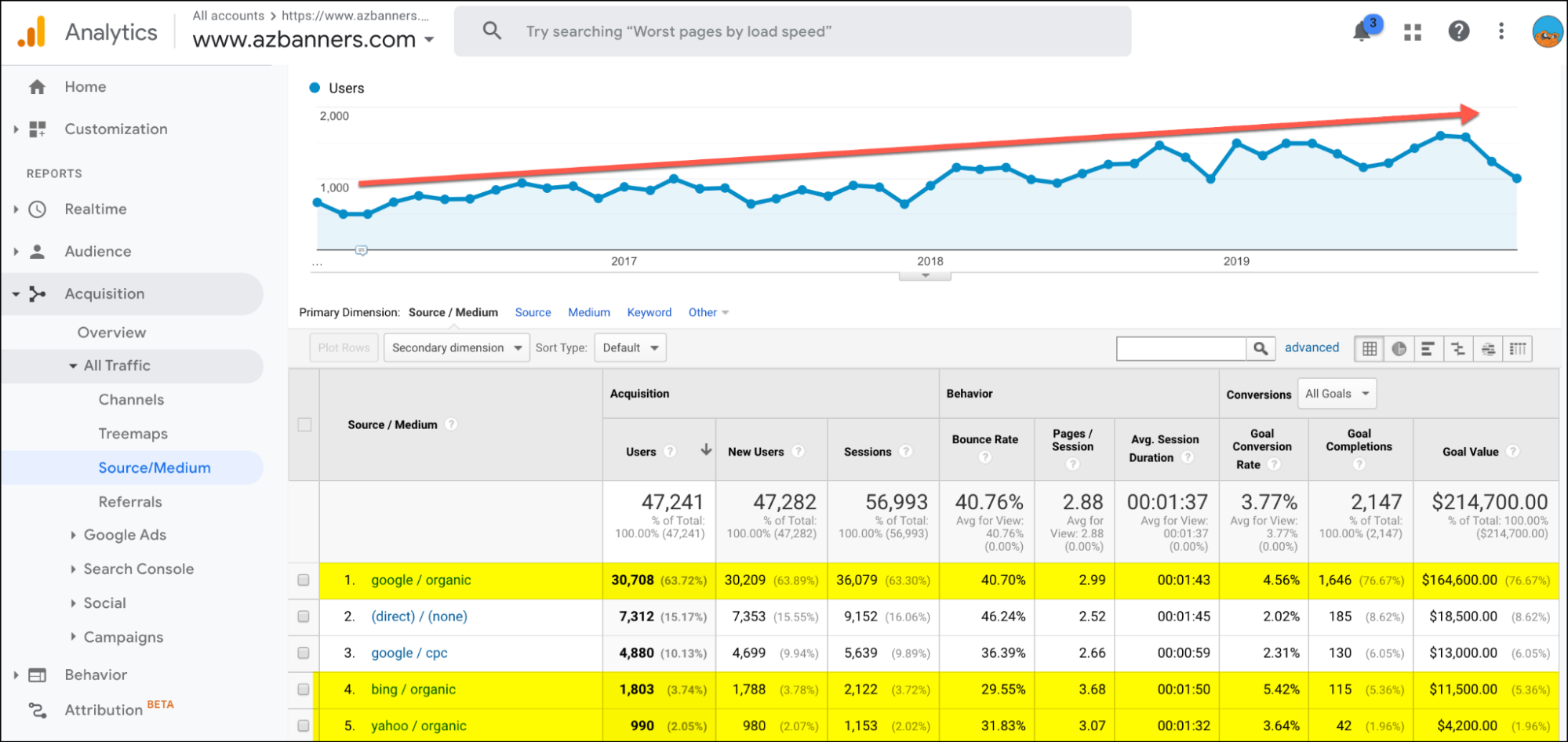Click the Users column sort arrow

point(706,450)
